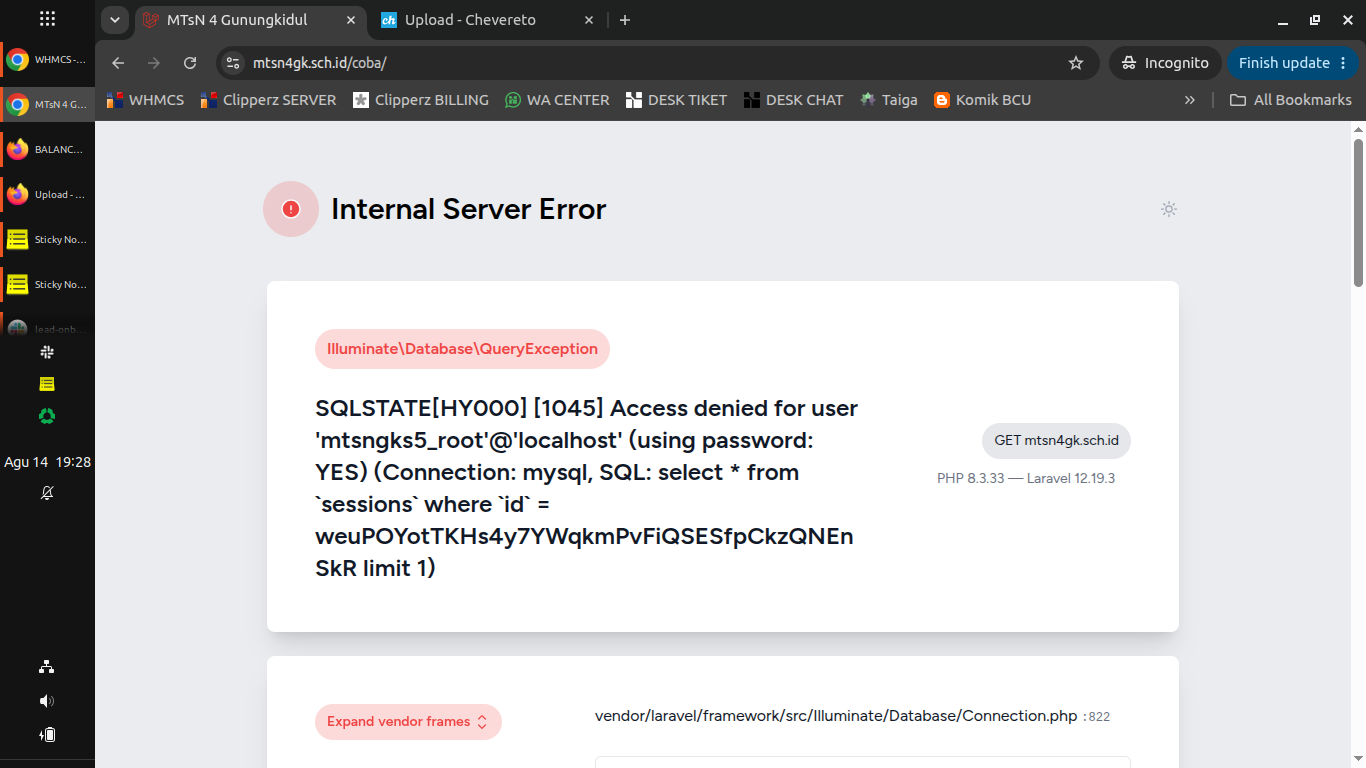Open the Taiga bookmark
1366x768 pixels.
click(x=889, y=100)
